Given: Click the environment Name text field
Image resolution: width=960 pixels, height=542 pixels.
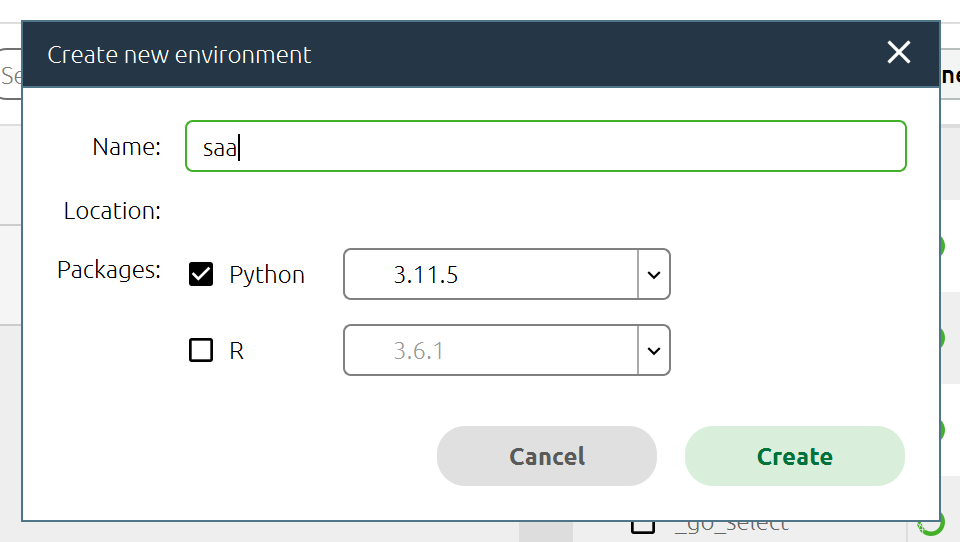Looking at the screenshot, I should 545,147.
